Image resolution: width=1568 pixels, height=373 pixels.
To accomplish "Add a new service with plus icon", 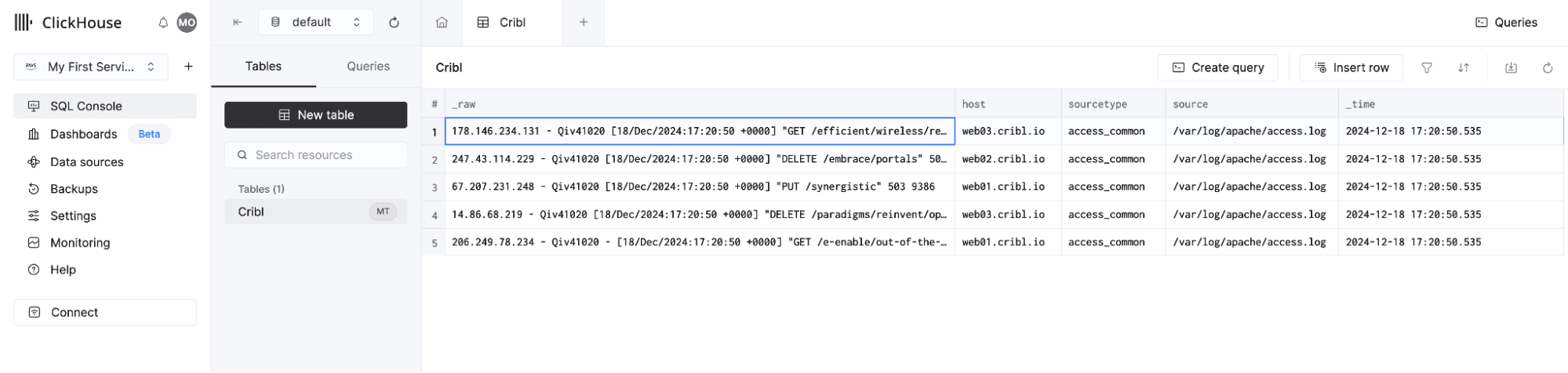I will (188, 67).
